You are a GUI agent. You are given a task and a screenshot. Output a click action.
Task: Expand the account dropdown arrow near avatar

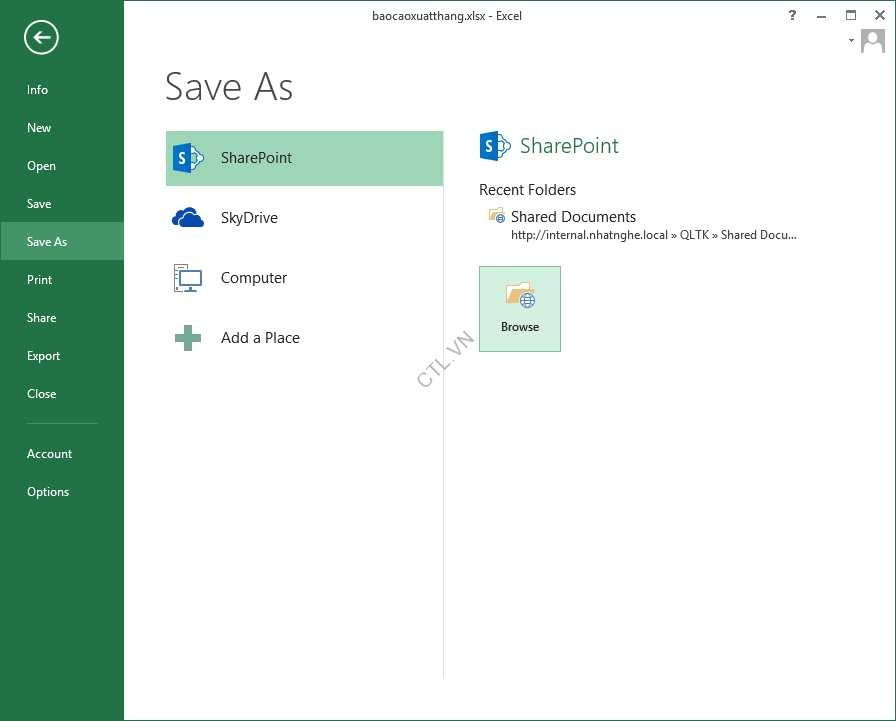click(851, 41)
